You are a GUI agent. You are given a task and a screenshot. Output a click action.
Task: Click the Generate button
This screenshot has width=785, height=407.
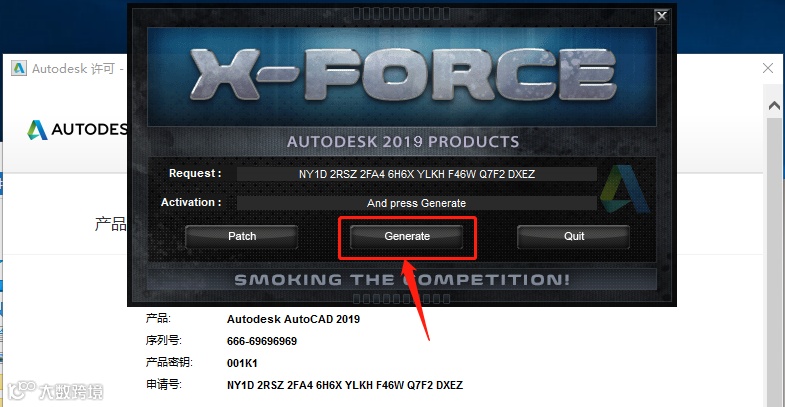pos(407,236)
